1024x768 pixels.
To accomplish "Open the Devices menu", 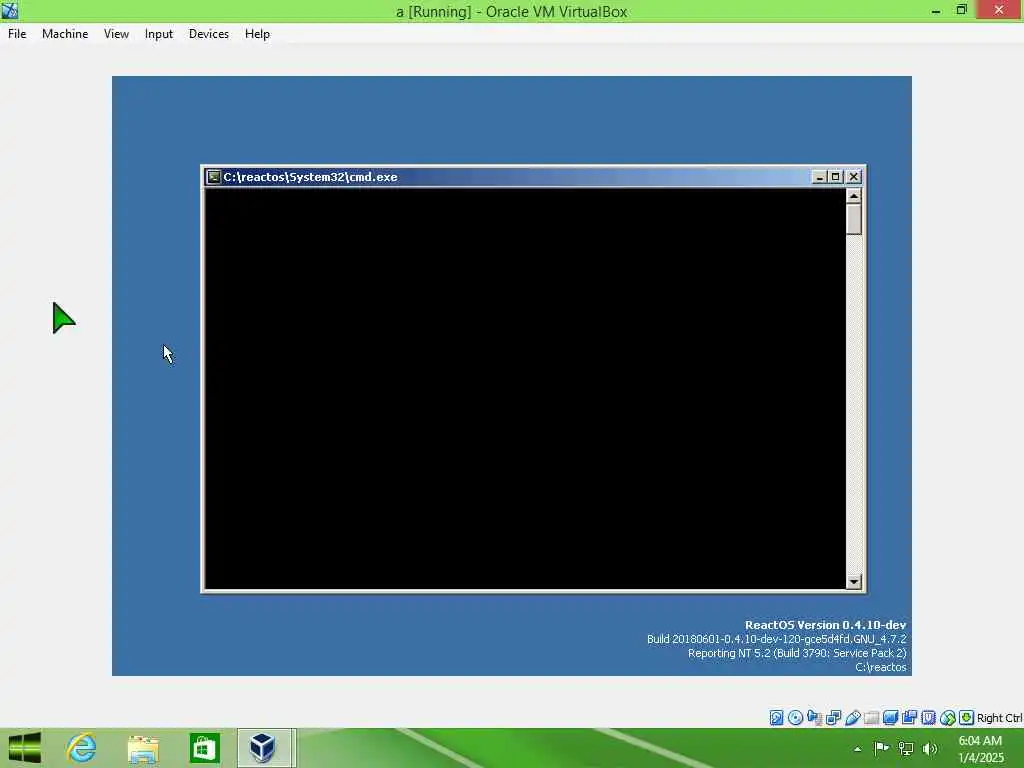I will pos(208,34).
